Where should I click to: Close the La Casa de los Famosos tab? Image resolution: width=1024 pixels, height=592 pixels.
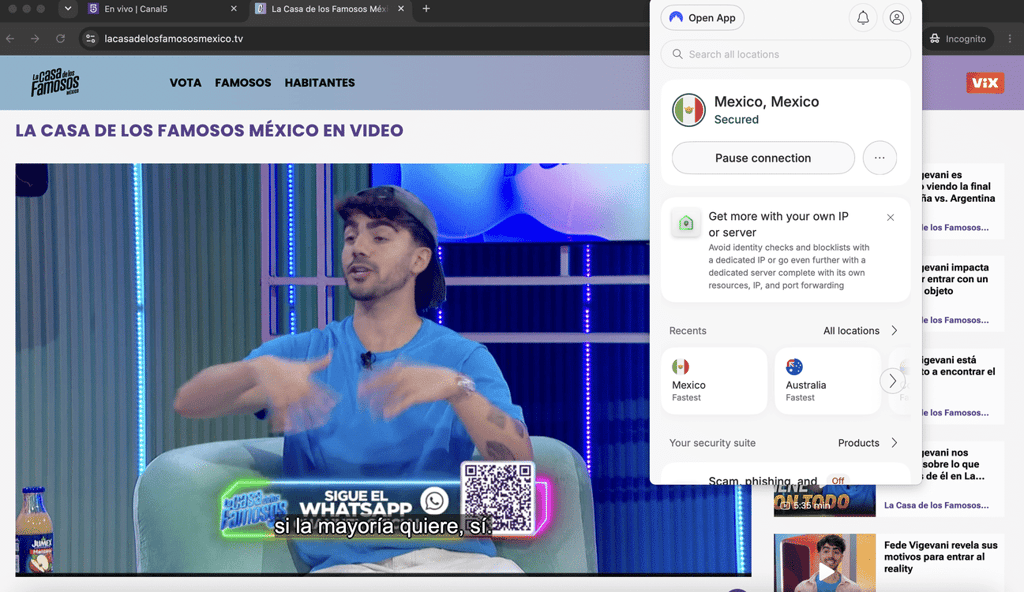(x=401, y=9)
